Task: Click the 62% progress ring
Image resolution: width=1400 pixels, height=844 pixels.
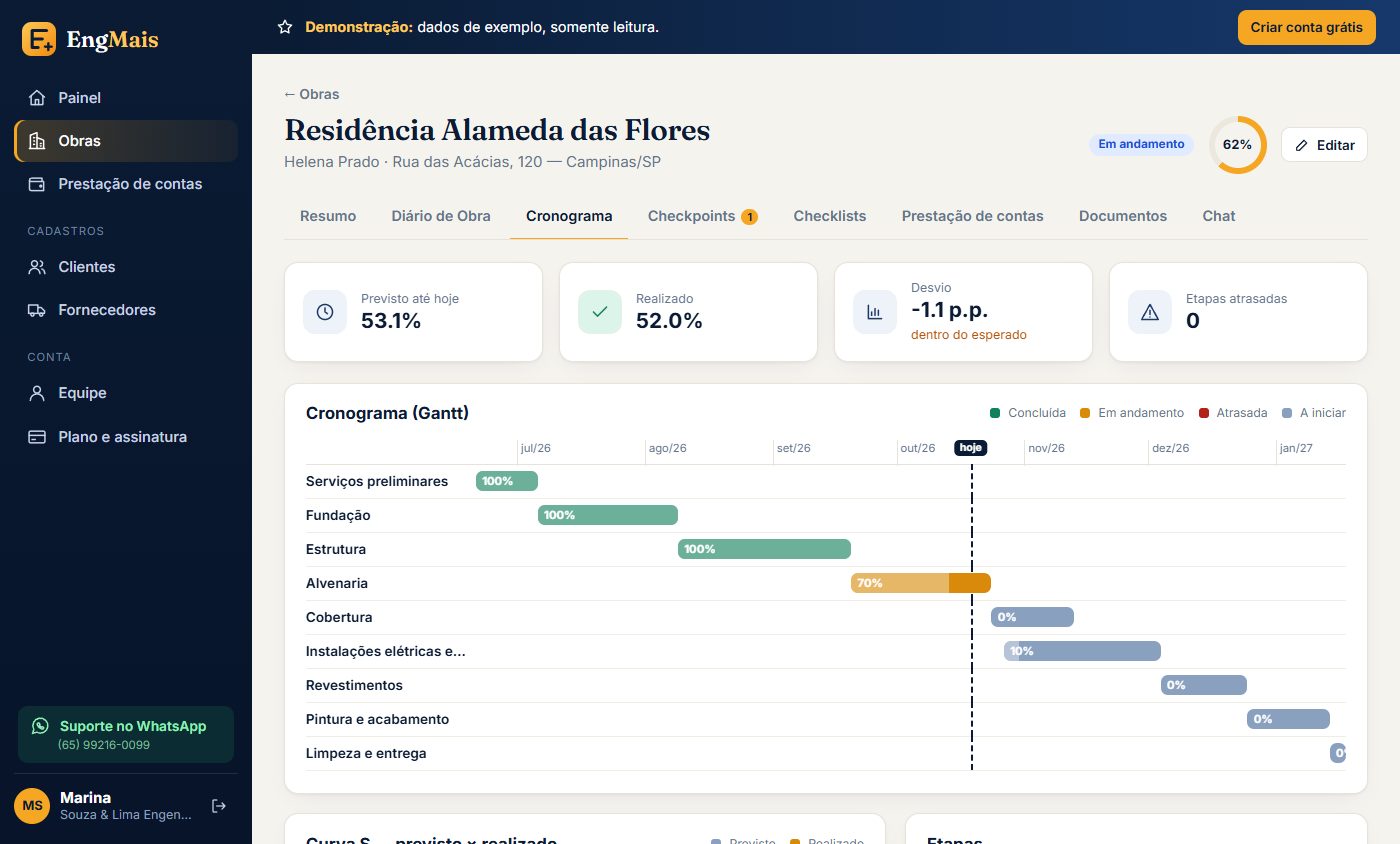Action: click(1238, 145)
